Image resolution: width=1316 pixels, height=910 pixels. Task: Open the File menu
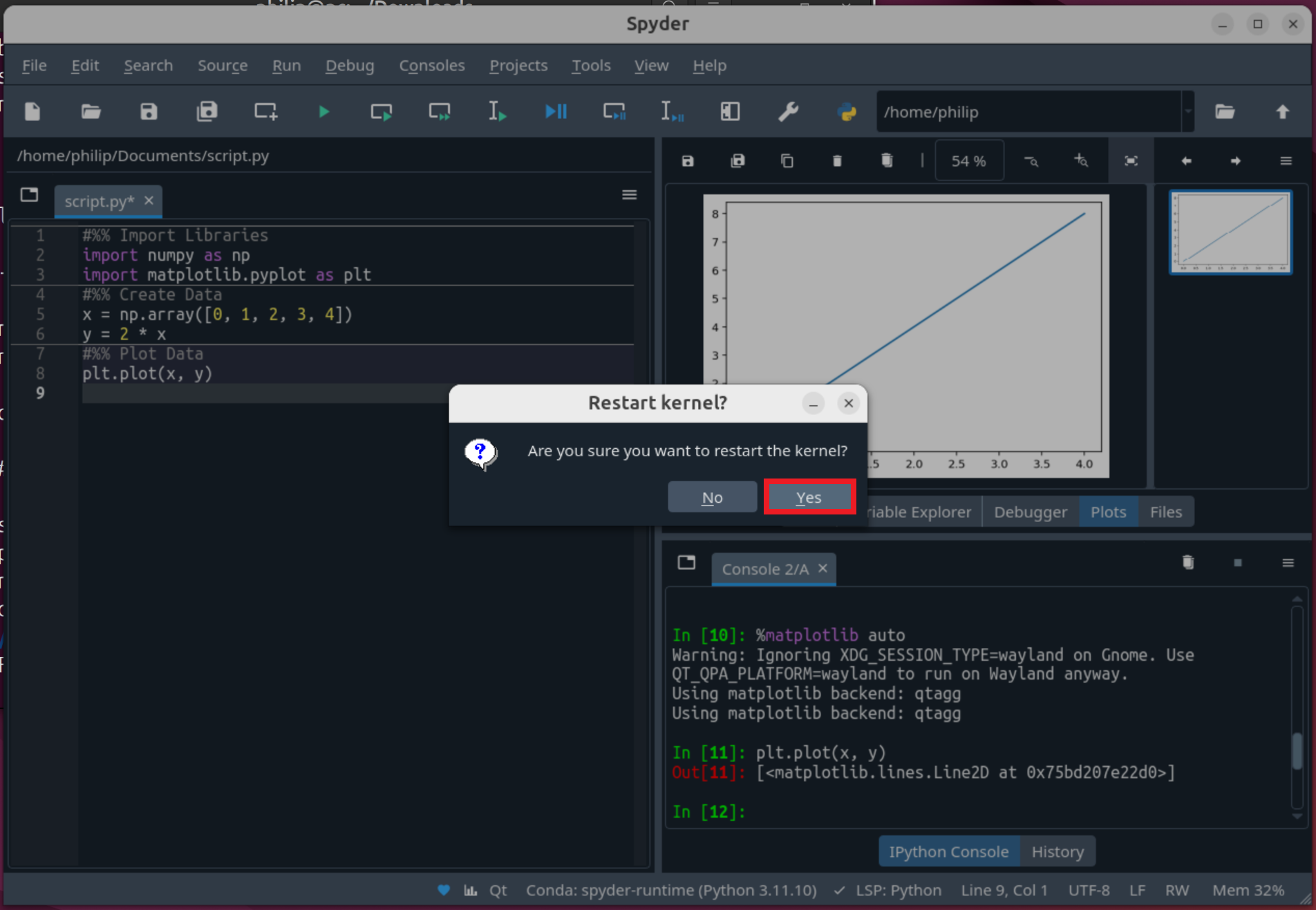[x=34, y=66]
